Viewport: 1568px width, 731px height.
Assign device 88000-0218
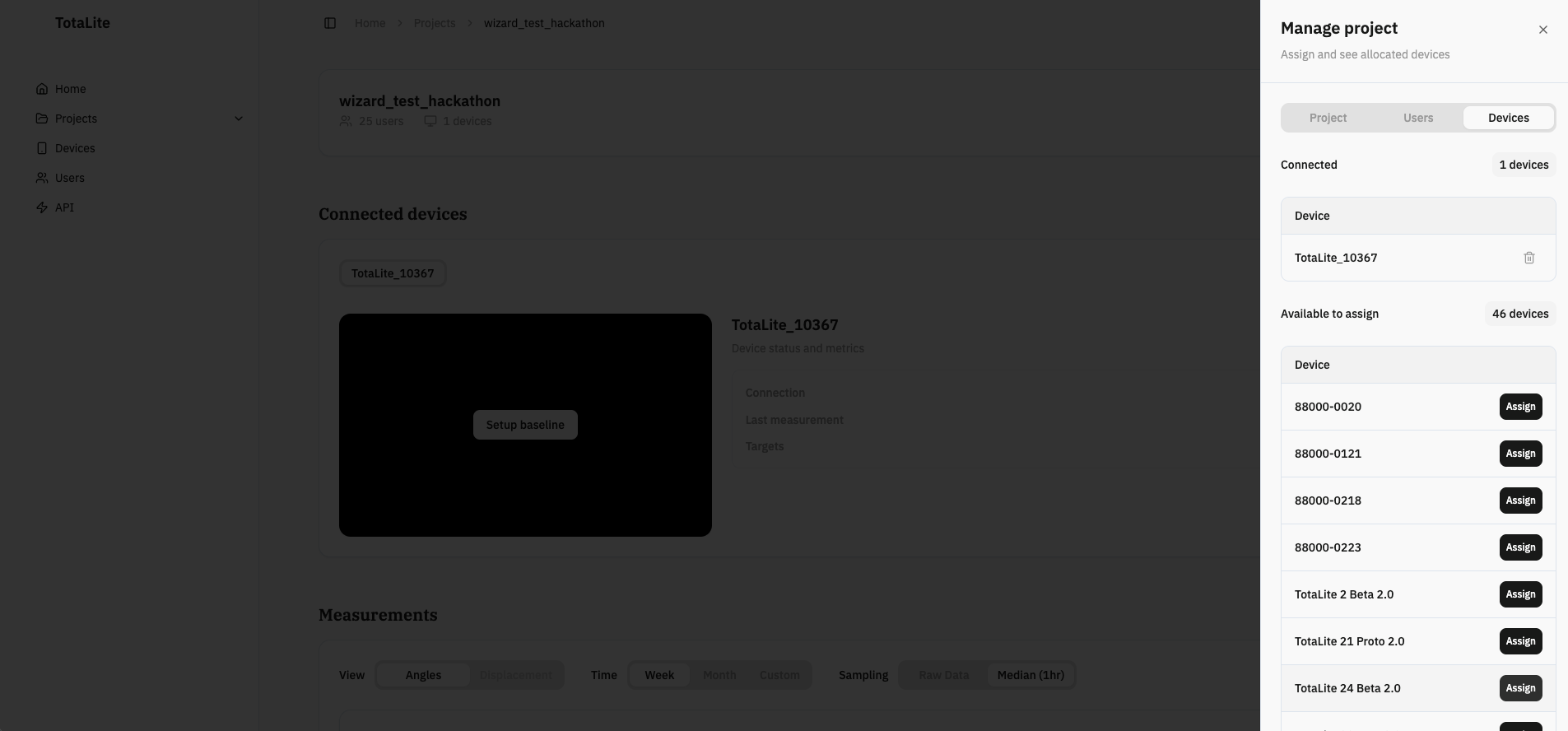1520,501
